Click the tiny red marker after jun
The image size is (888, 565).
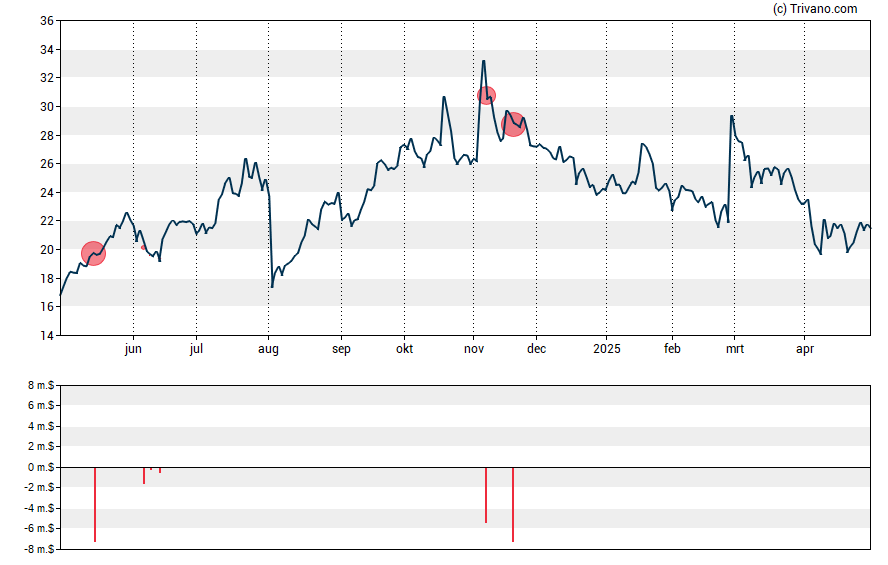click(x=143, y=247)
